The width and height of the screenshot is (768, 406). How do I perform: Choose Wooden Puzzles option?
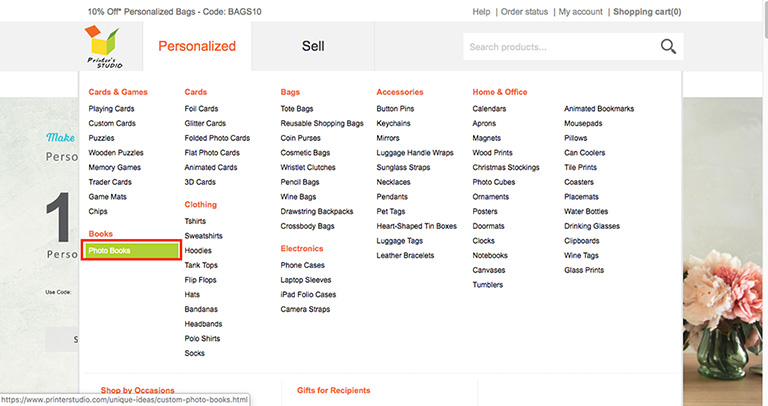pos(115,152)
